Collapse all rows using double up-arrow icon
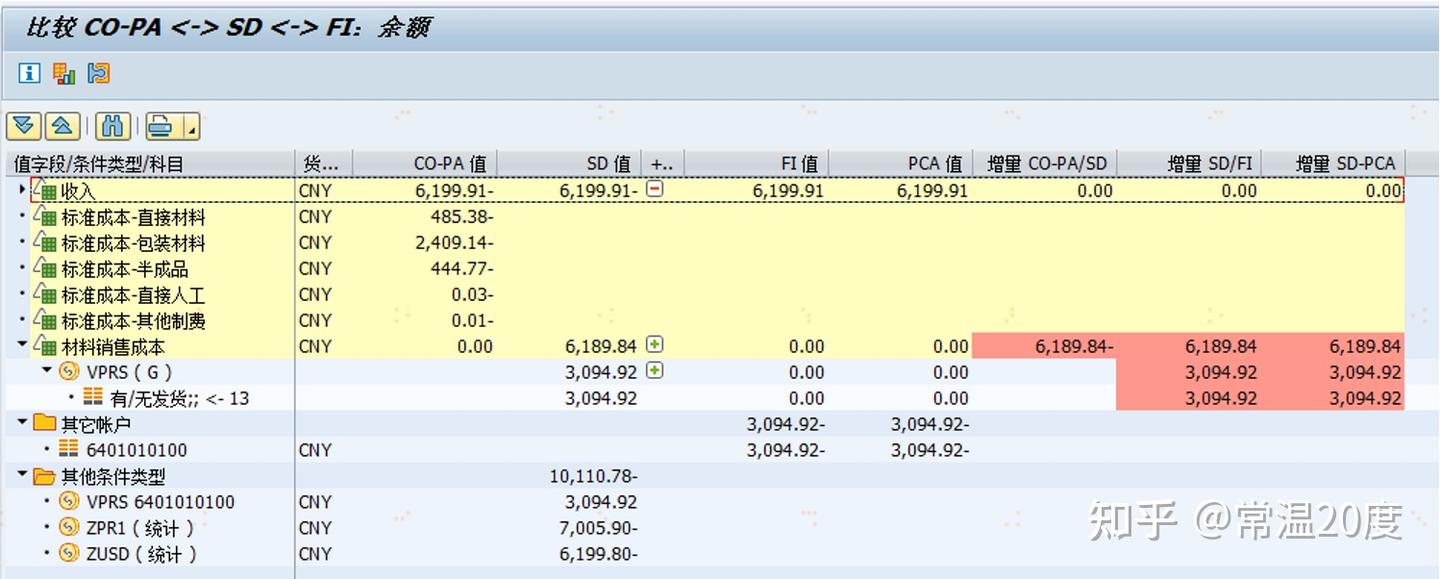The image size is (1440, 579). coord(59,125)
